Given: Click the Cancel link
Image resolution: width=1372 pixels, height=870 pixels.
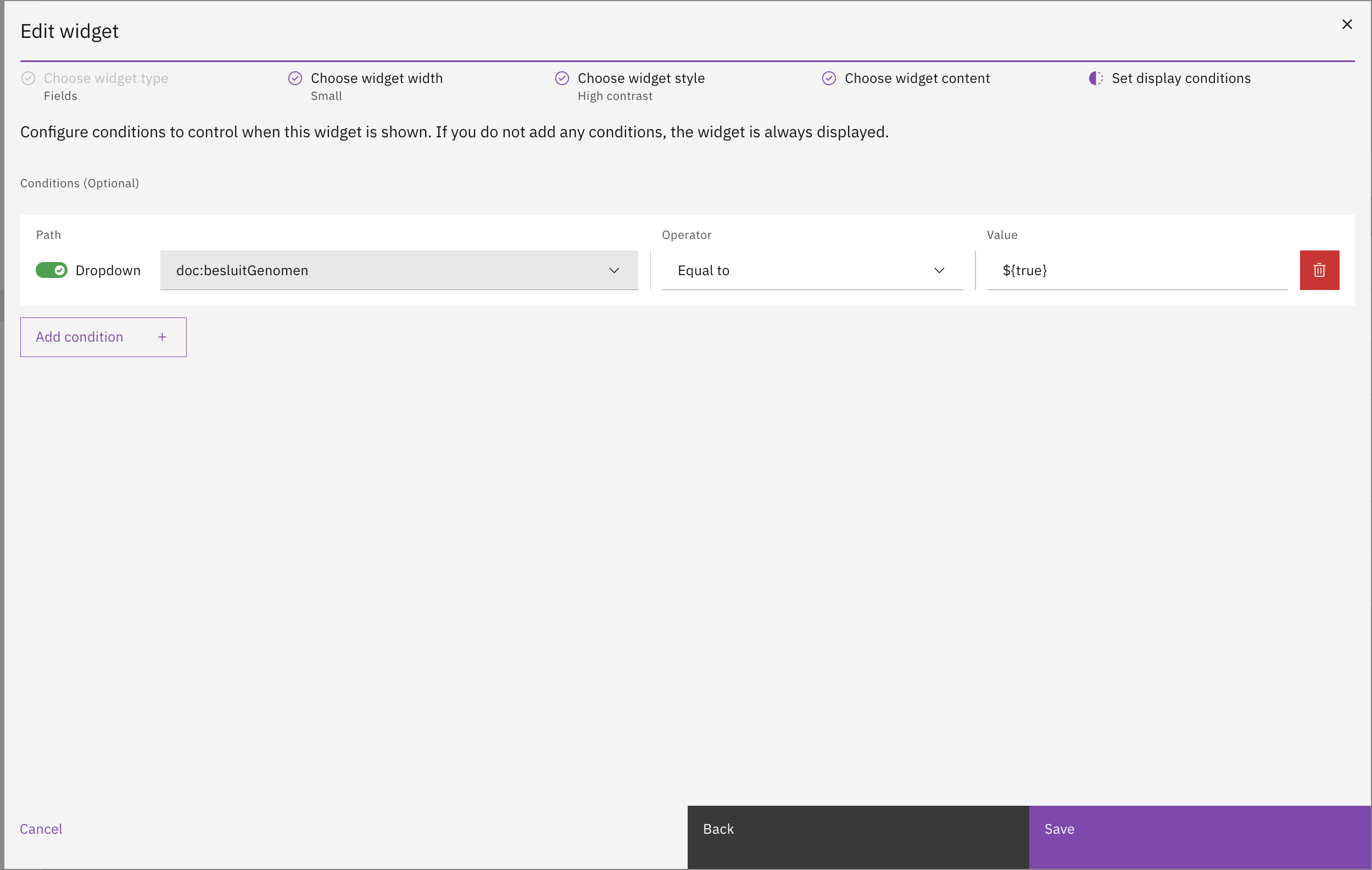Looking at the screenshot, I should (x=41, y=828).
